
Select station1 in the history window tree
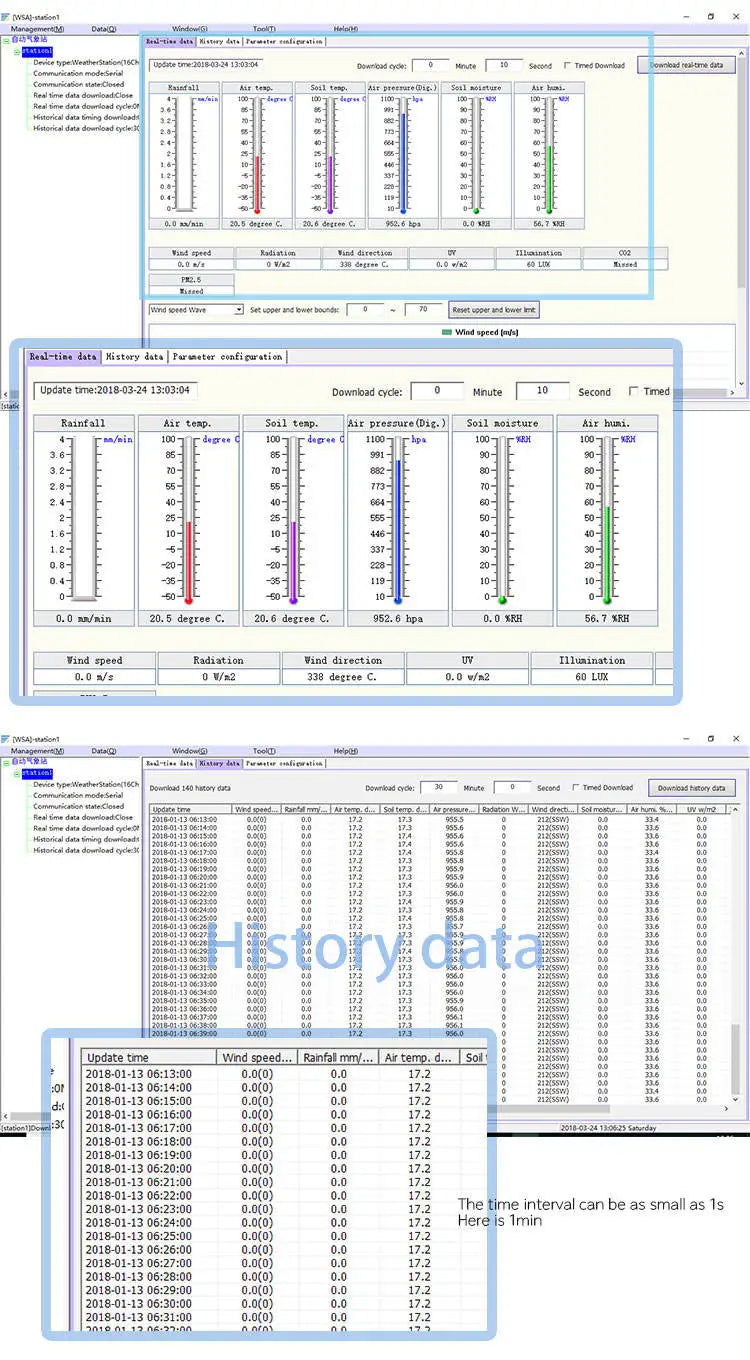pos(37,772)
